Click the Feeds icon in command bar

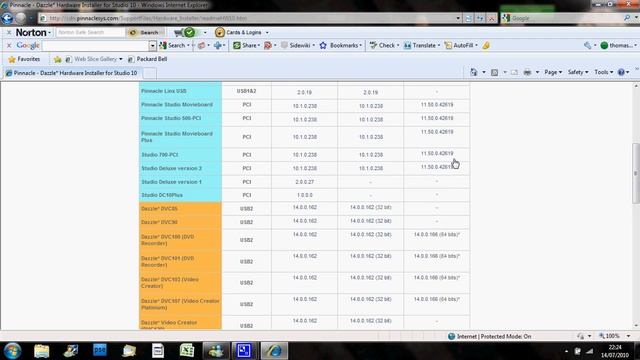tap(494, 72)
